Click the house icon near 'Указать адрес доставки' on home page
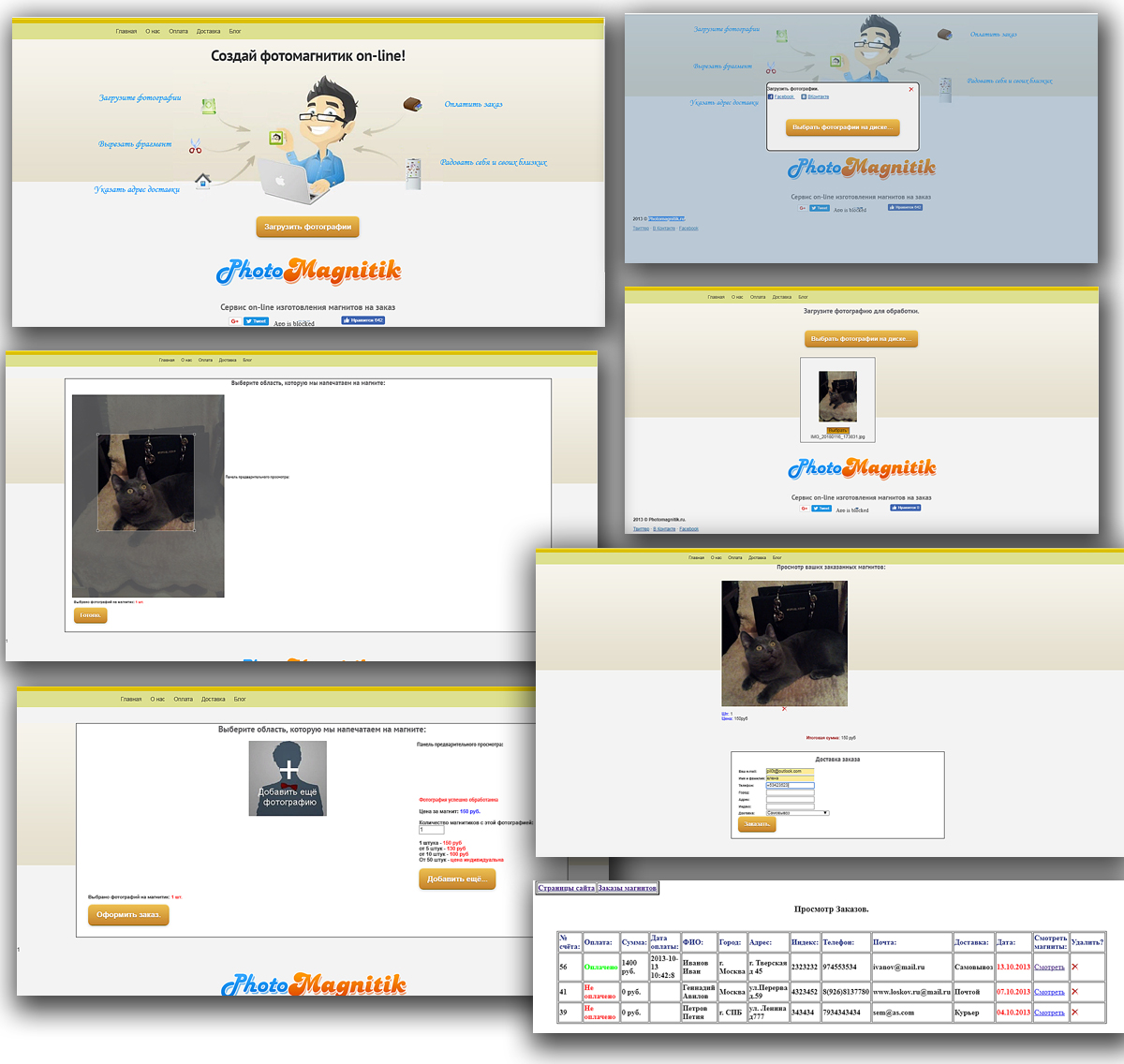This screenshot has height=1064, width=1124. coord(202,181)
